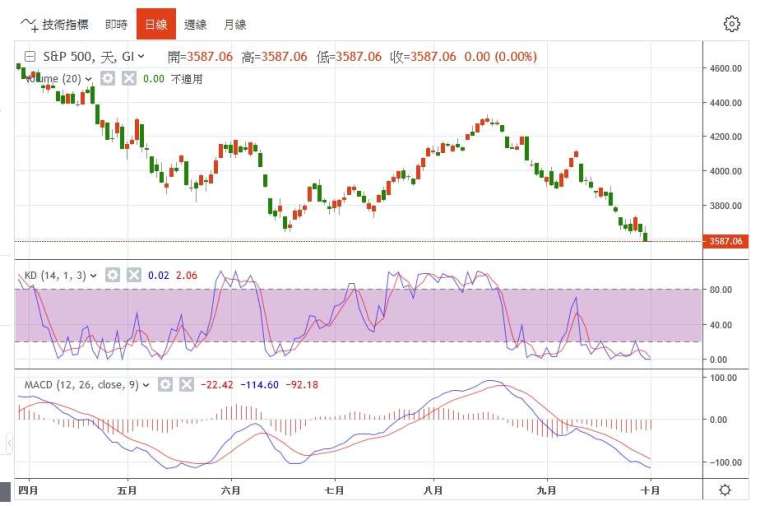Select the 日線 daily chart tab
760x506 pixels.
tap(156, 24)
